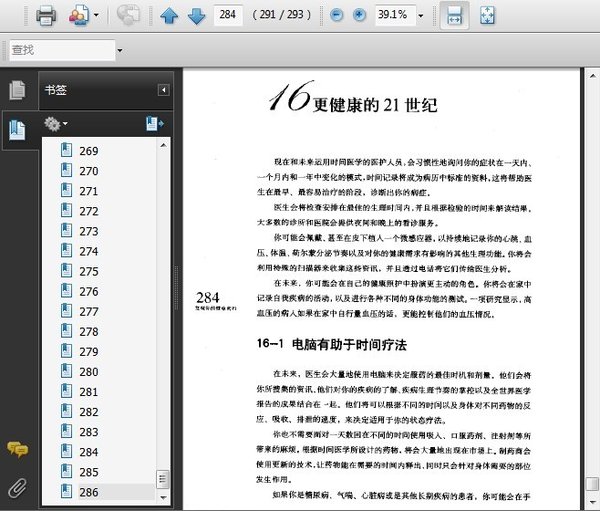The image size is (600, 511).
Task: Click the page number input field
Action: (230, 15)
